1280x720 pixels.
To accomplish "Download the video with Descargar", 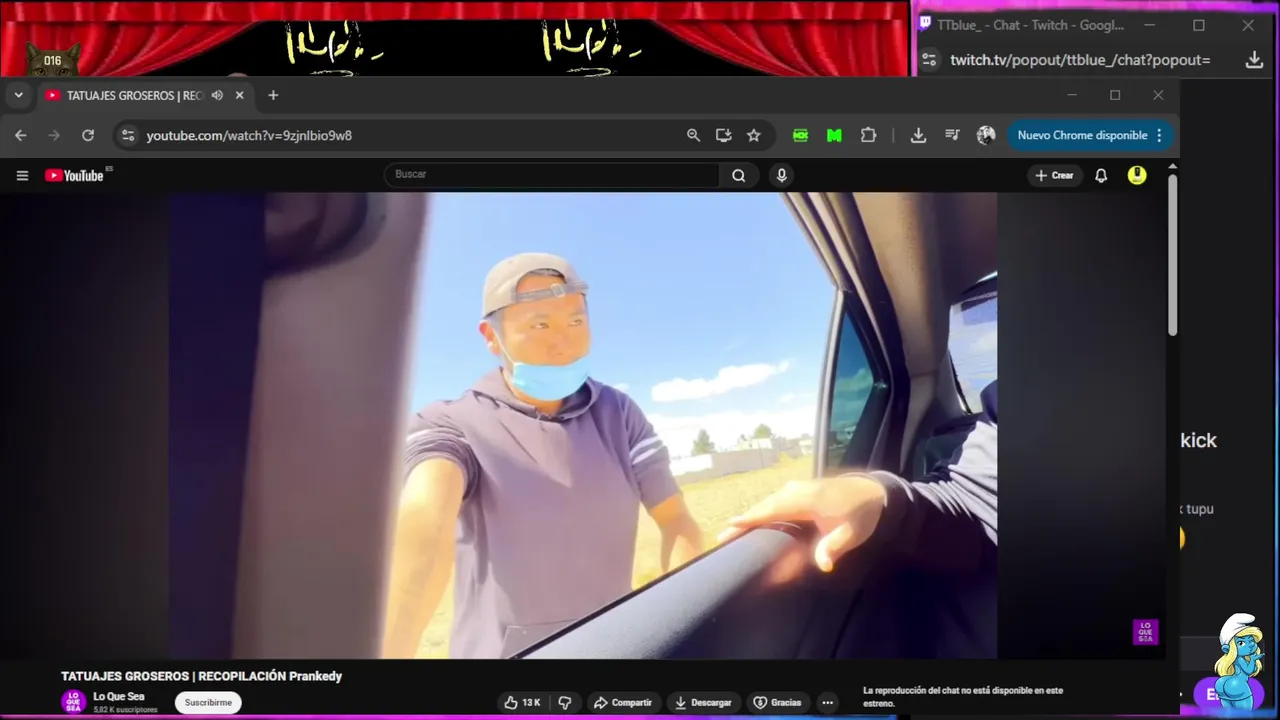I will pyautogui.click(x=703, y=702).
